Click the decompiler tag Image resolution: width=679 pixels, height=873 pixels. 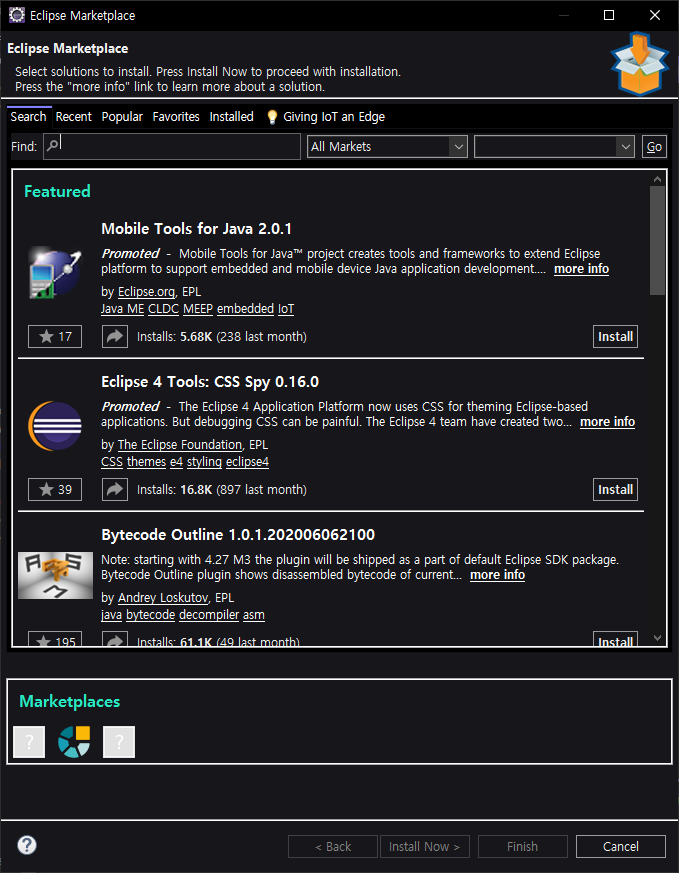coord(209,615)
